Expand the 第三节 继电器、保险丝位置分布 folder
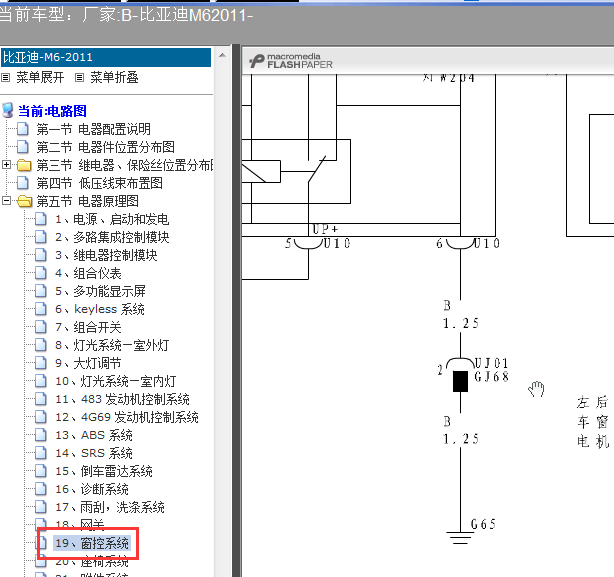The image size is (614, 577). 6,164
